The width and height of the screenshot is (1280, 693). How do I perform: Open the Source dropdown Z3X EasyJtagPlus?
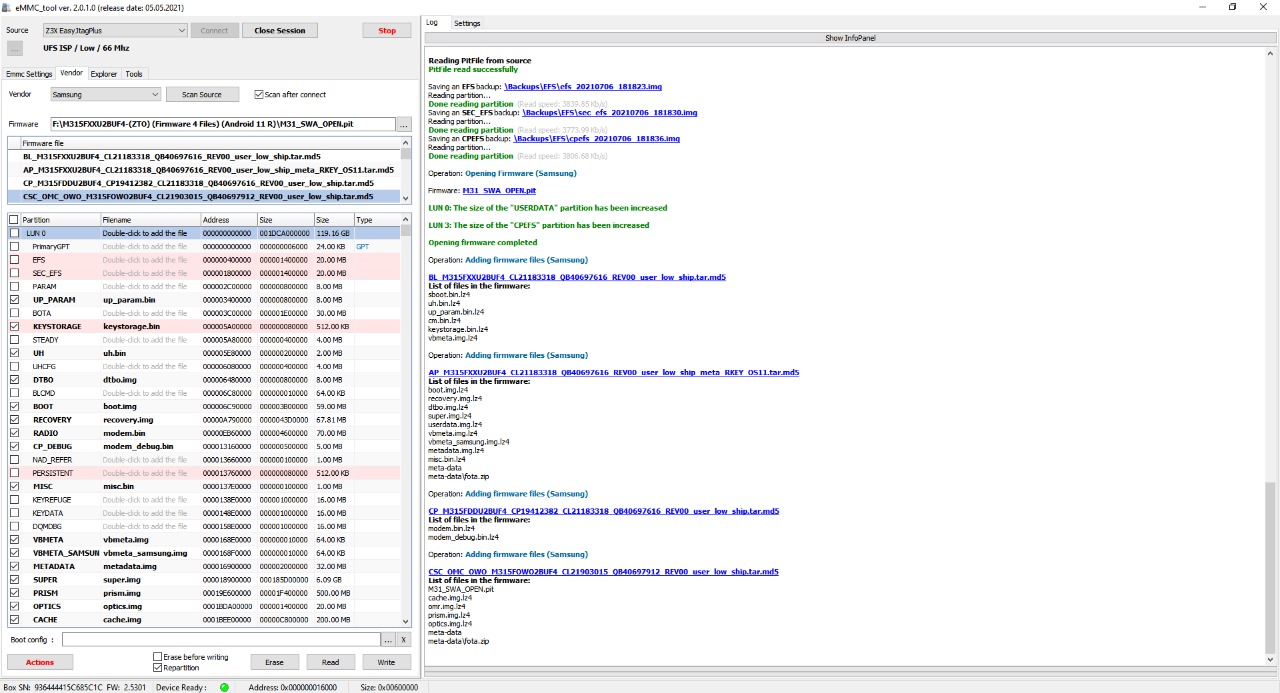115,30
